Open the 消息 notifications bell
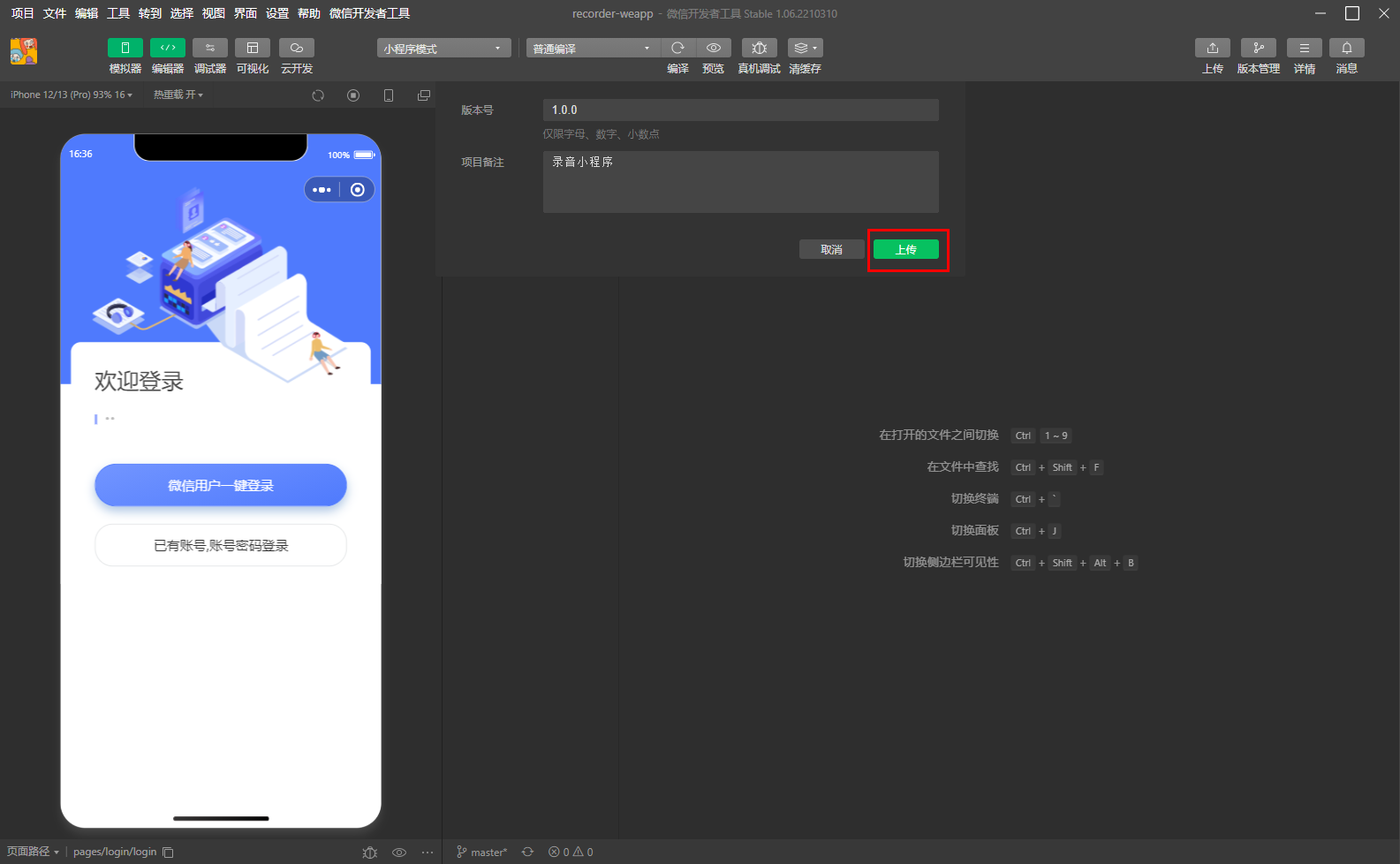 click(1347, 48)
